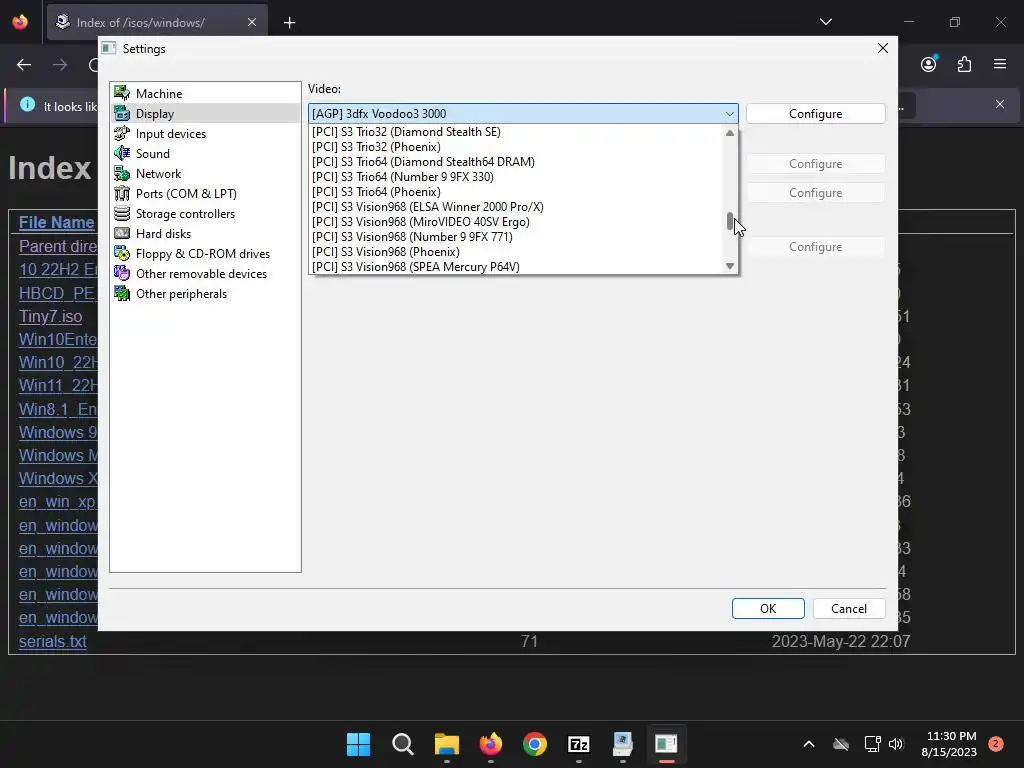Open the volume control in system tray
1024x768 pixels.
(x=896, y=744)
